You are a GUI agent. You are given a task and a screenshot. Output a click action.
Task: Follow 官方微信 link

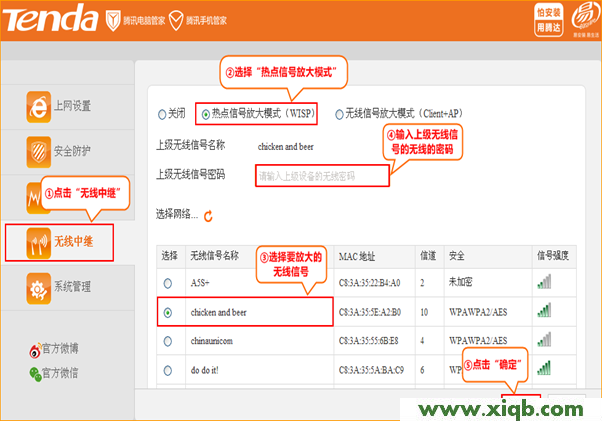[x=60, y=373]
